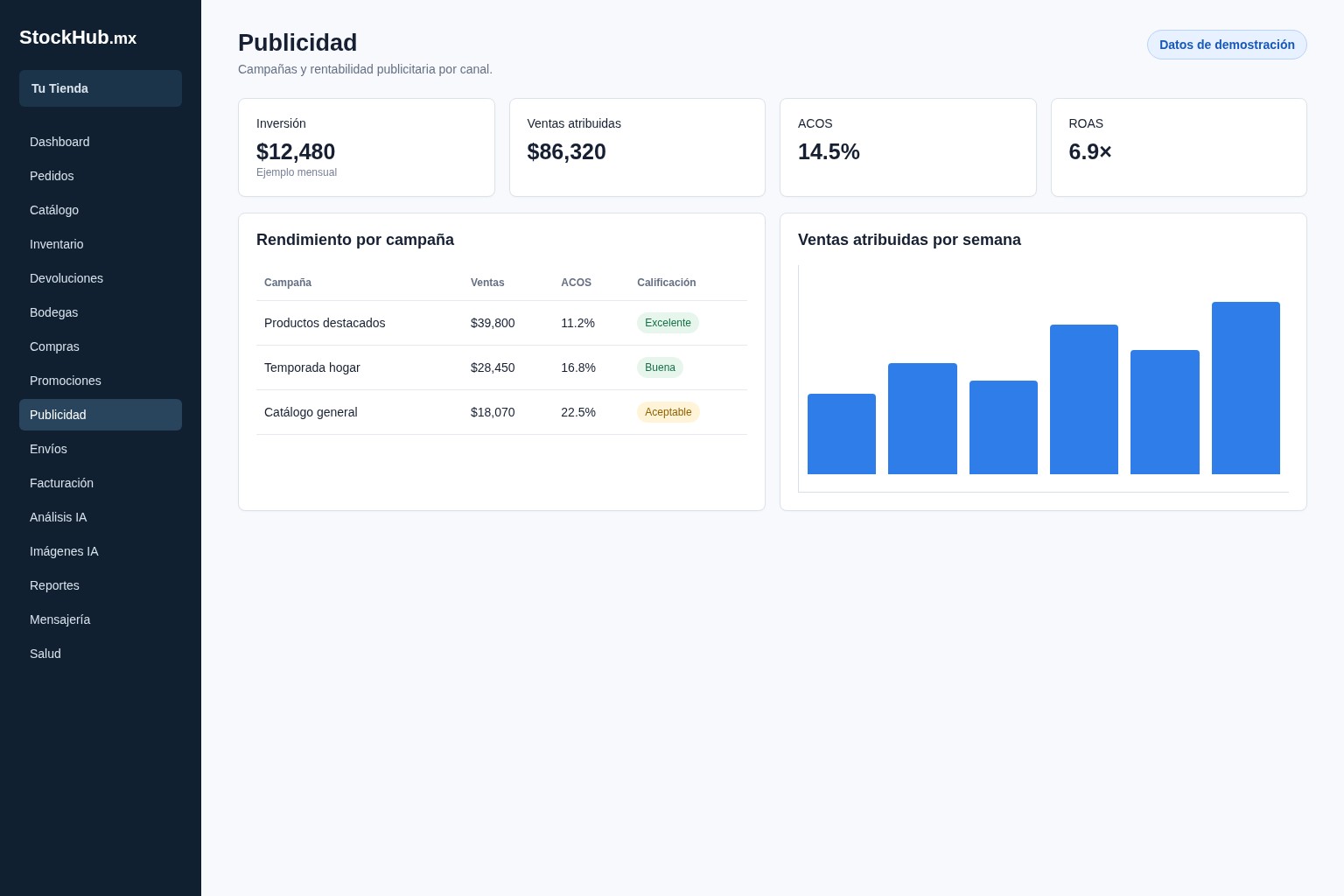This screenshot has height=896, width=1344.
Task: Navigate to Reportes
Action: tap(101, 585)
